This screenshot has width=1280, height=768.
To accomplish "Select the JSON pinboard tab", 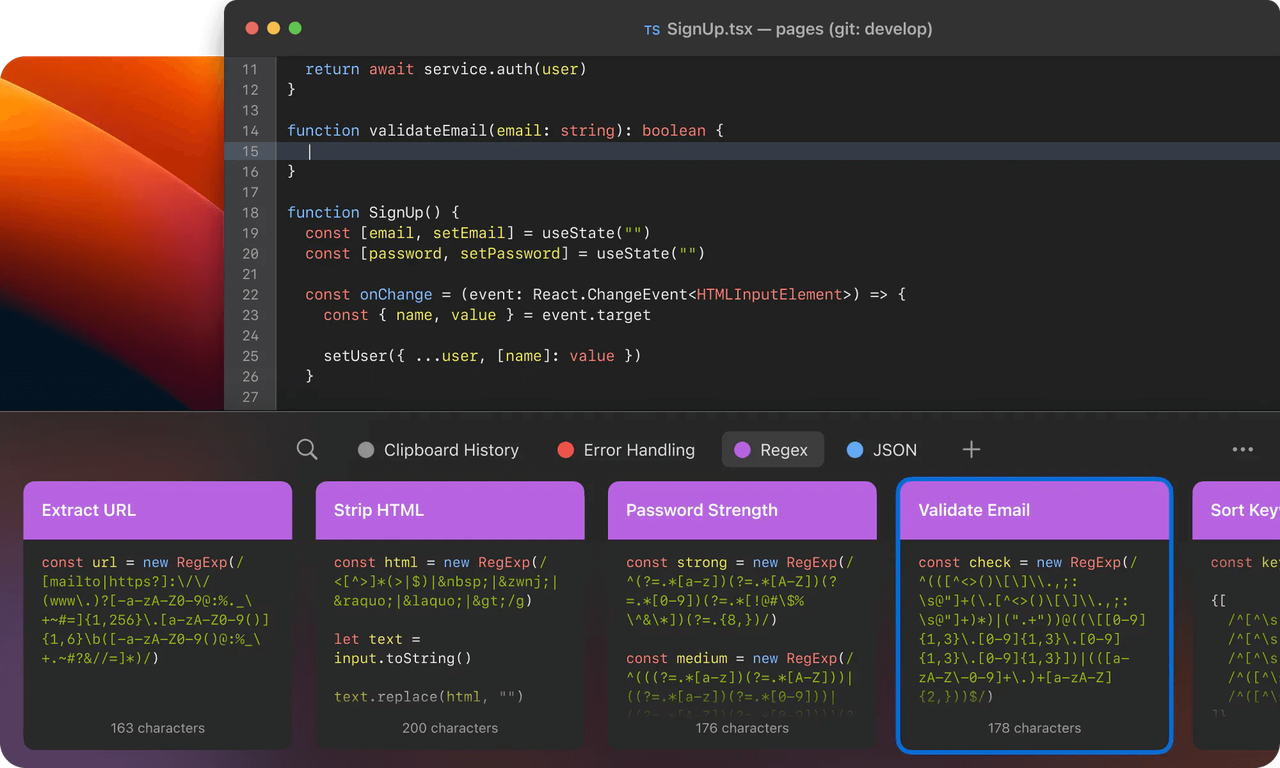I will tap(894, 450).
